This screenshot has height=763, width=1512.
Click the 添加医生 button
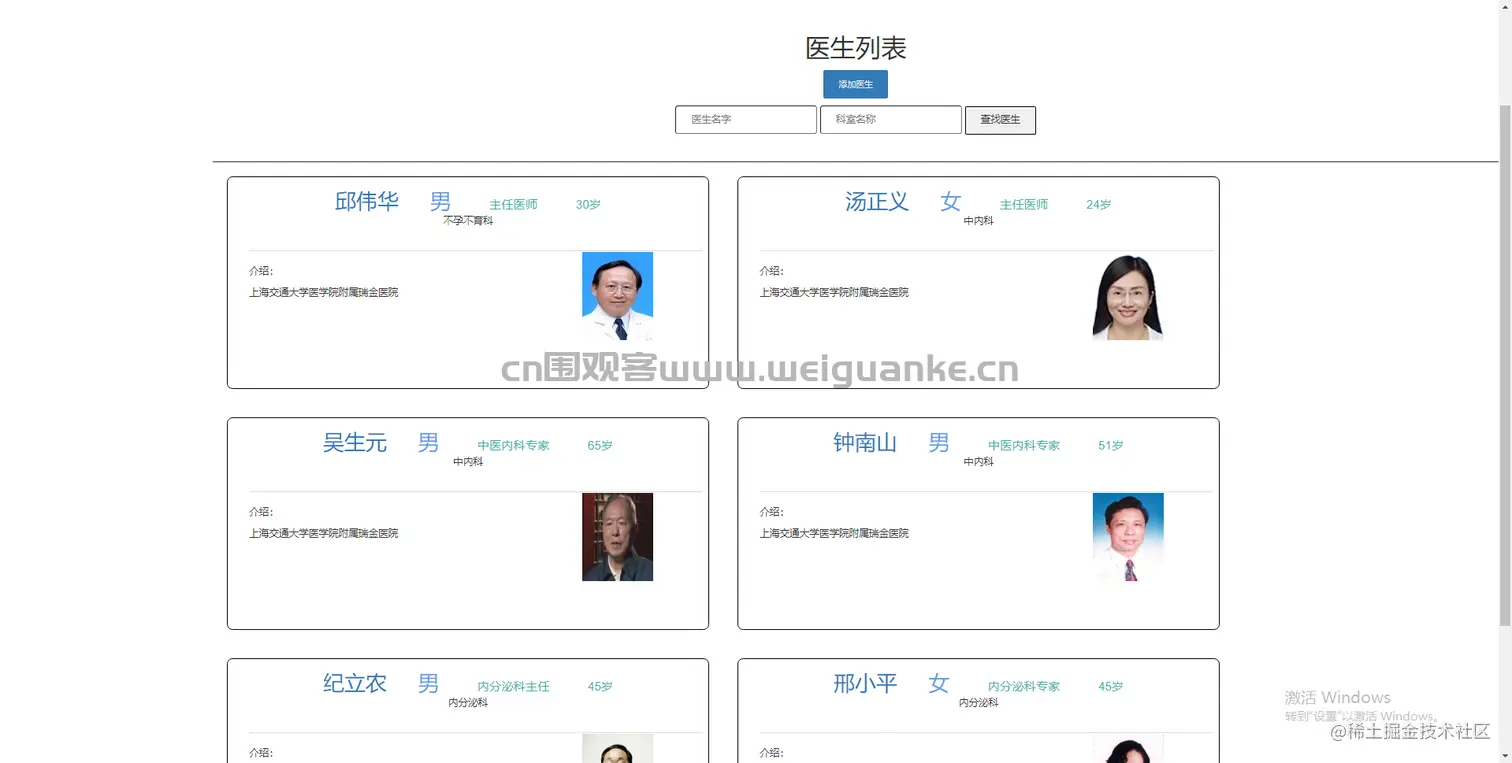tap(855, 85)
